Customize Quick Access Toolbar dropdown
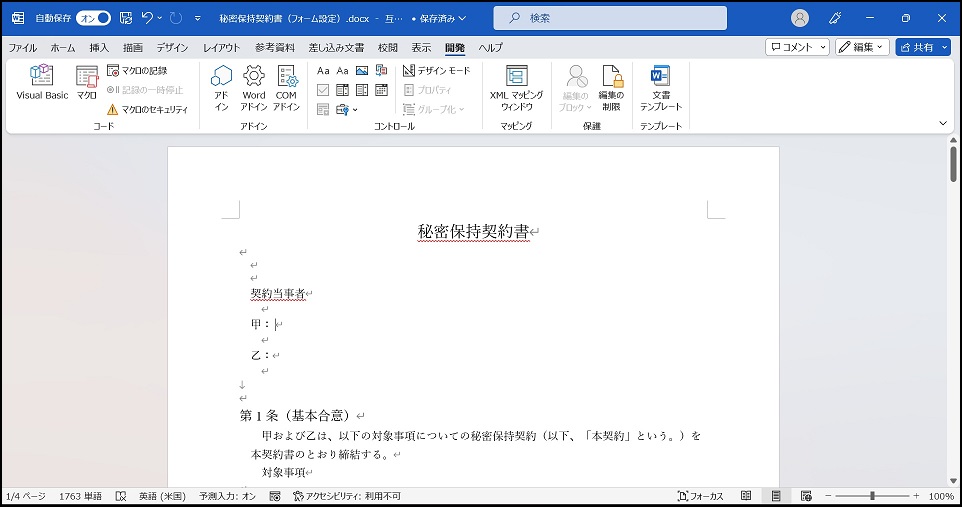This screenshot has width=962, height=507. point(198,18)
